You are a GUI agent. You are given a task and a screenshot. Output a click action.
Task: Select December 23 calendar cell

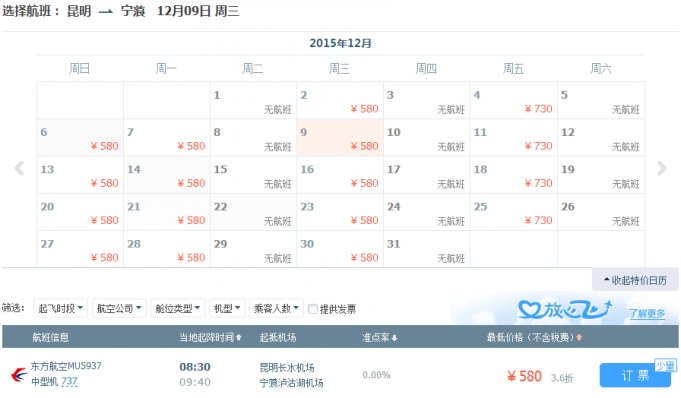(x=340, y=212)
